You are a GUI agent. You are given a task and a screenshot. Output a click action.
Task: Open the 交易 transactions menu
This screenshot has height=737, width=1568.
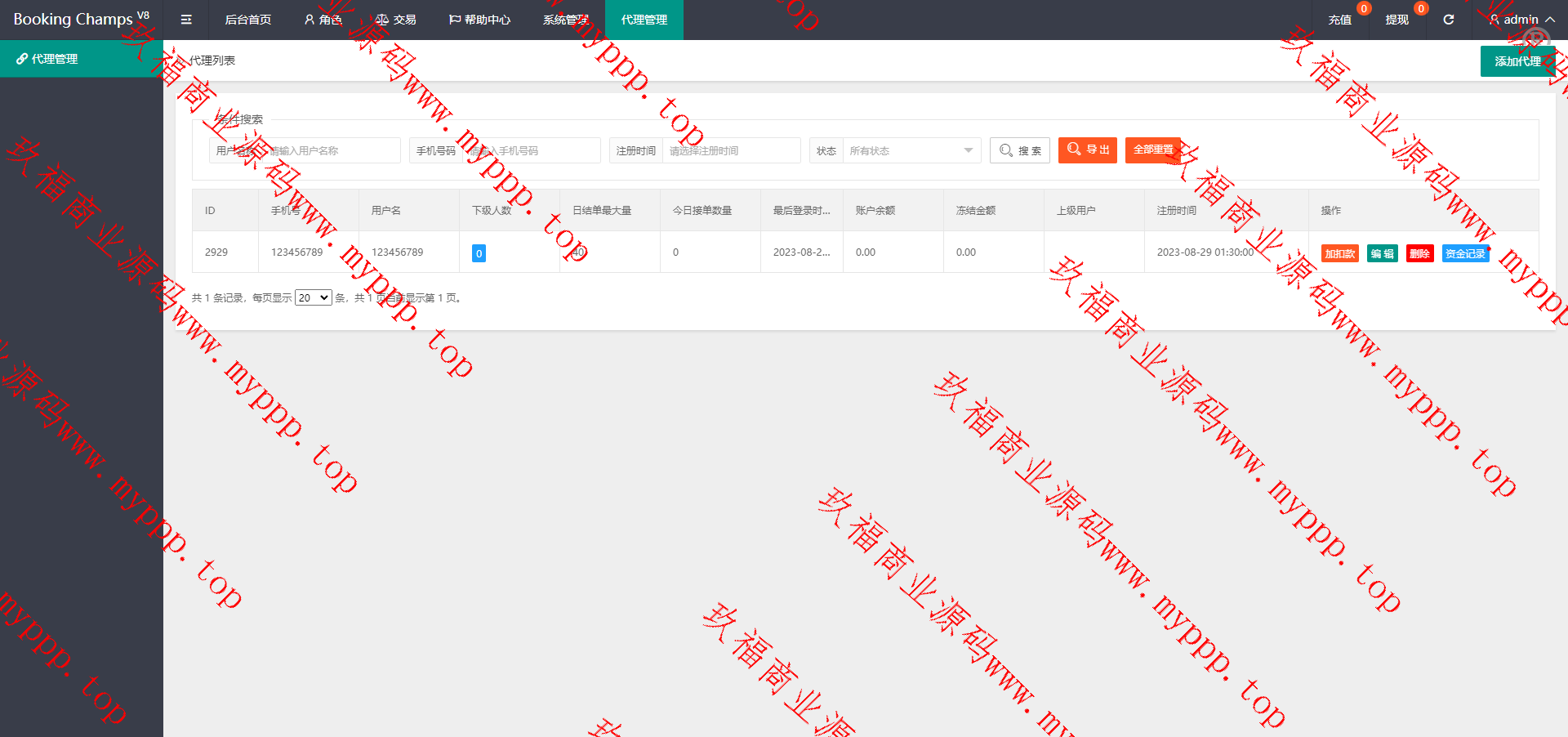[x=395, y=20]
